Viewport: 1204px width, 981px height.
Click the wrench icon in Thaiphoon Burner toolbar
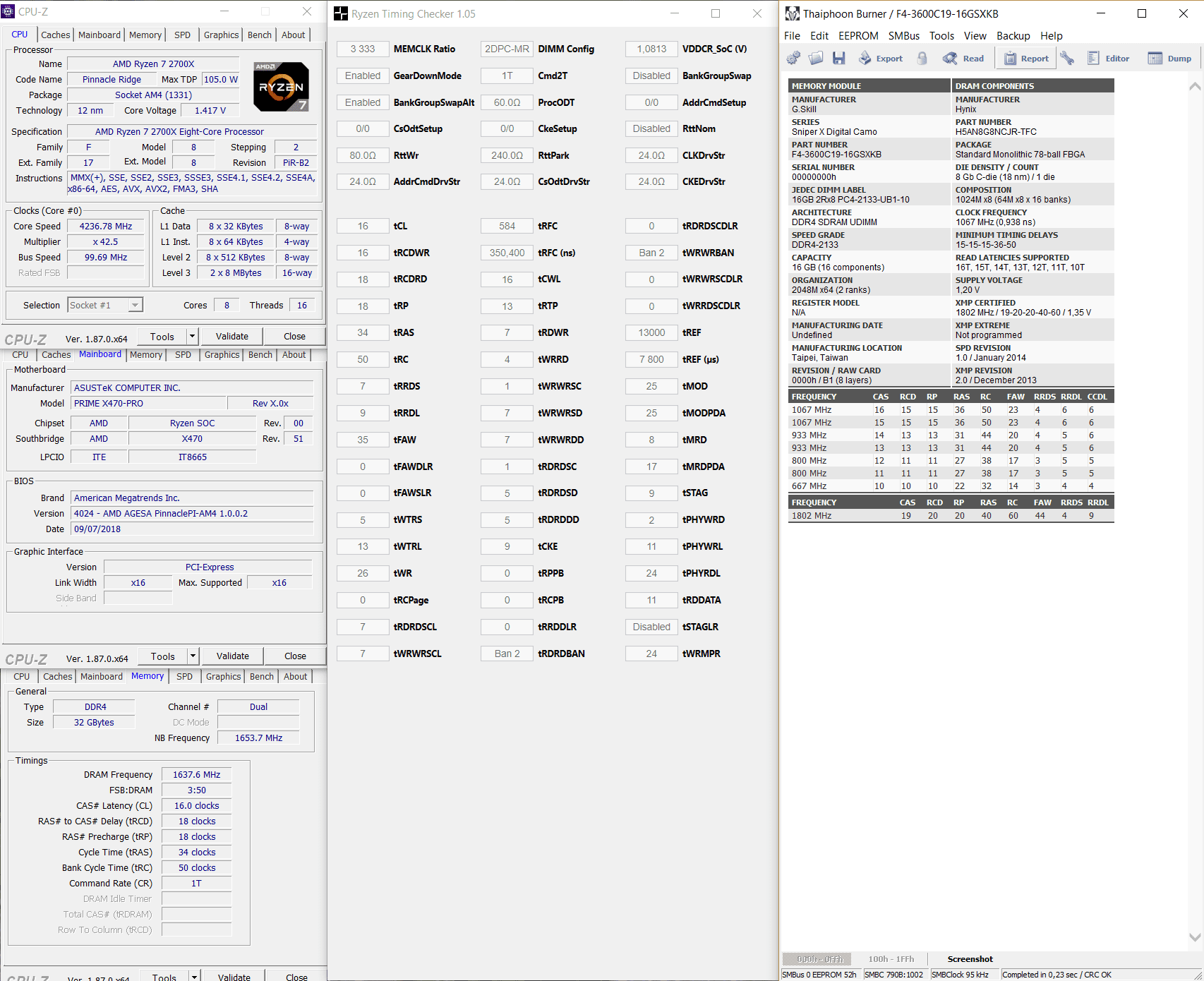click(1067, 58)
